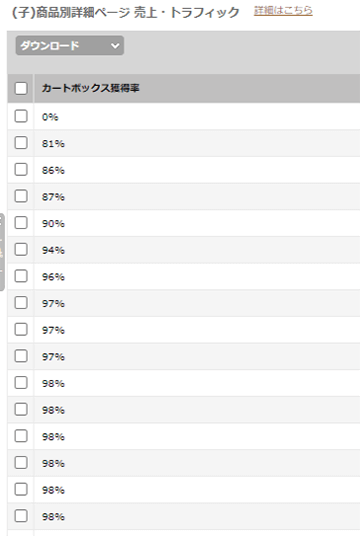Open the ダウンロード dropdown menu
360x536 pixels.
[70, 45]
